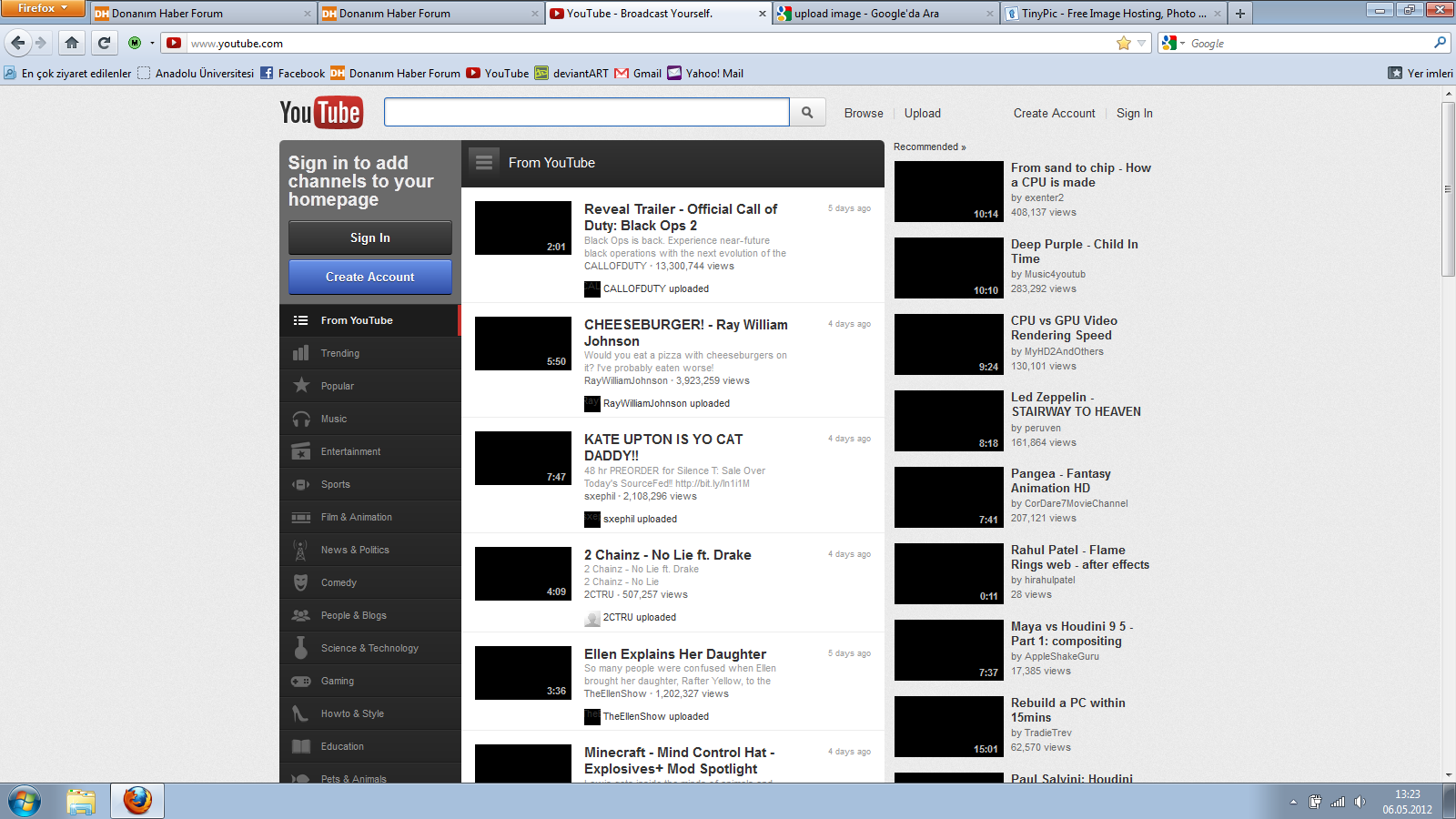This screenshot has width=1456, height=819.
Task: Expand dropdown next to green M icon
Action: point(152,43)
